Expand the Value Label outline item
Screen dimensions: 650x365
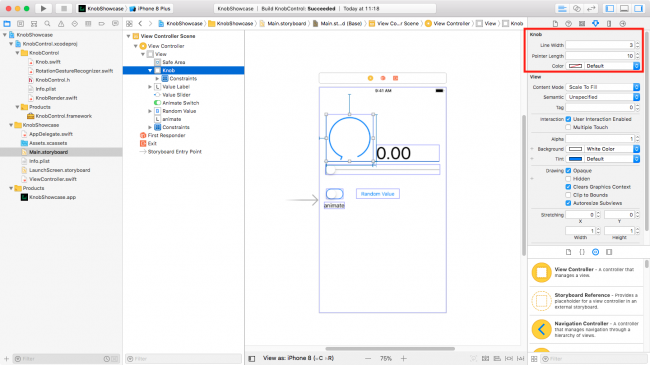click(150, 87)
